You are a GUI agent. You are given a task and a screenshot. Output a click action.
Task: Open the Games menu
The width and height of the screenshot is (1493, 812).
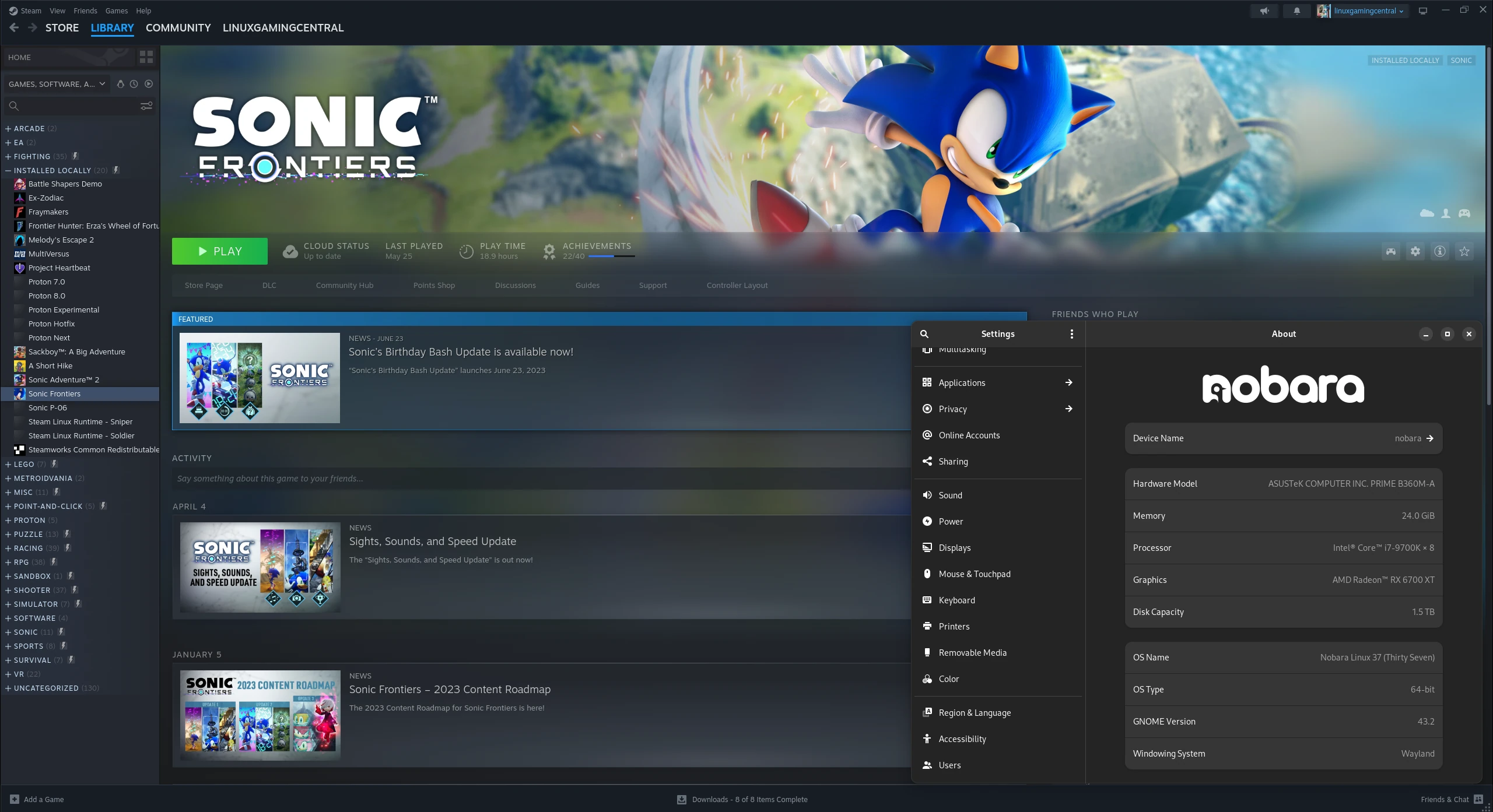[x=117, y=10]
